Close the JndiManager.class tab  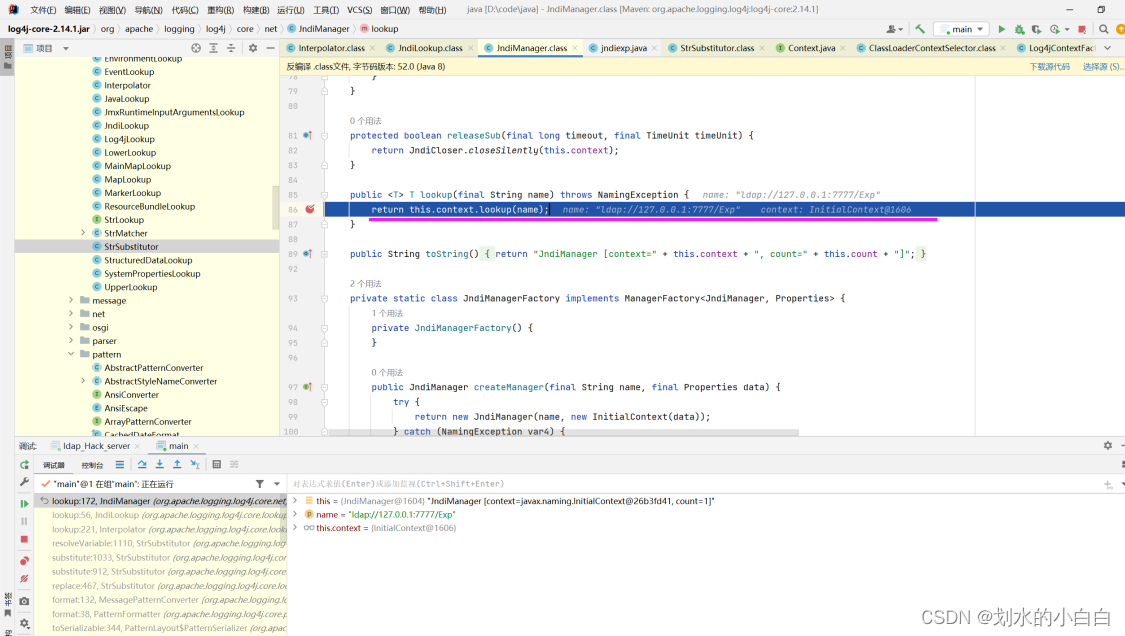tap(575, 48)
